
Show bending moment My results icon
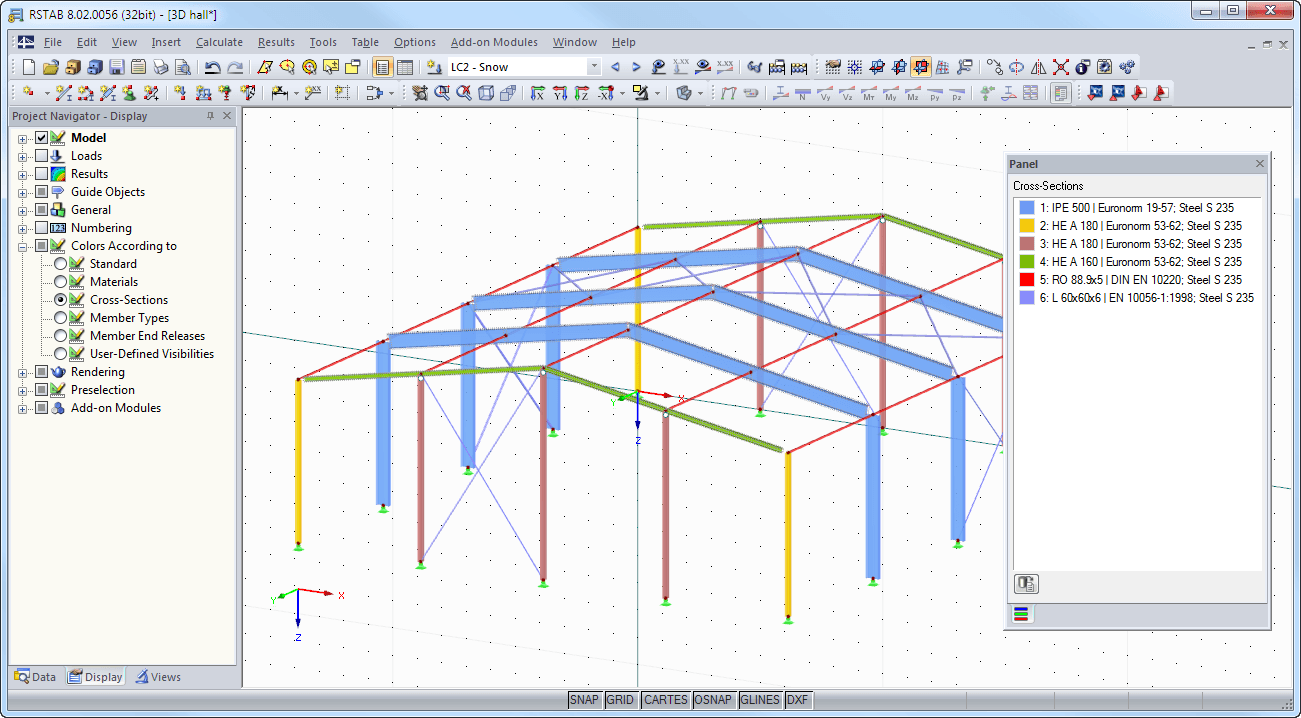891,93
